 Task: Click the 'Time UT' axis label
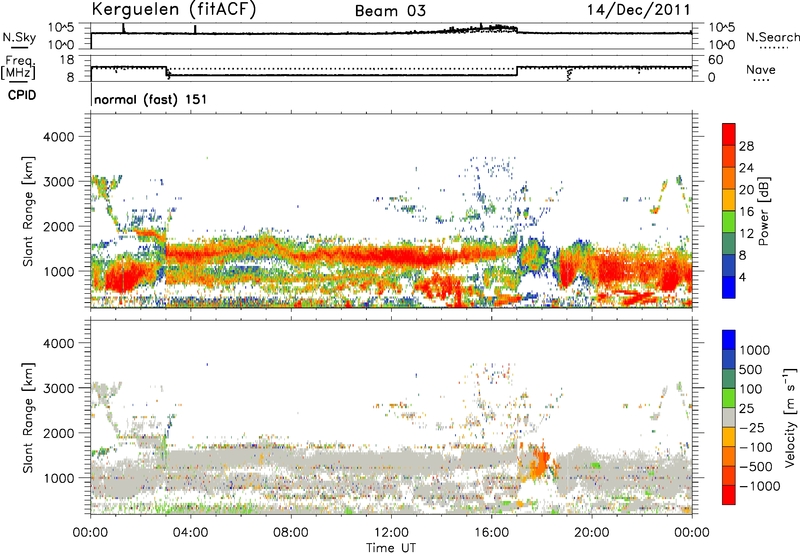pos(391,548)
